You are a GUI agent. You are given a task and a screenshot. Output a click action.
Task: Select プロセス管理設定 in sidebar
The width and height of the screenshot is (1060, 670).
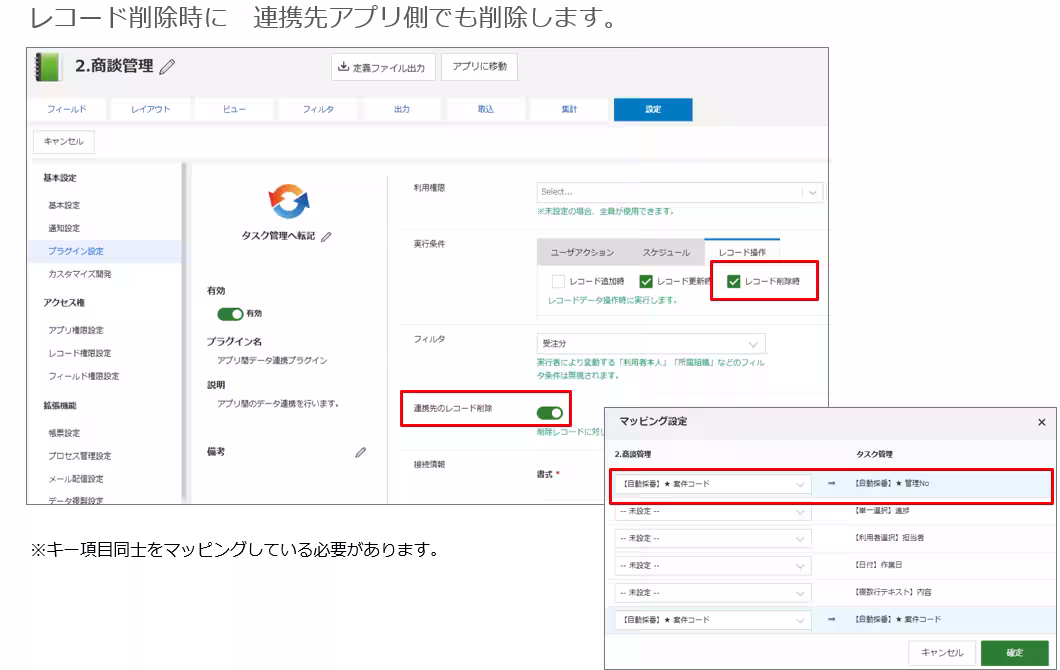coord(80,456)
